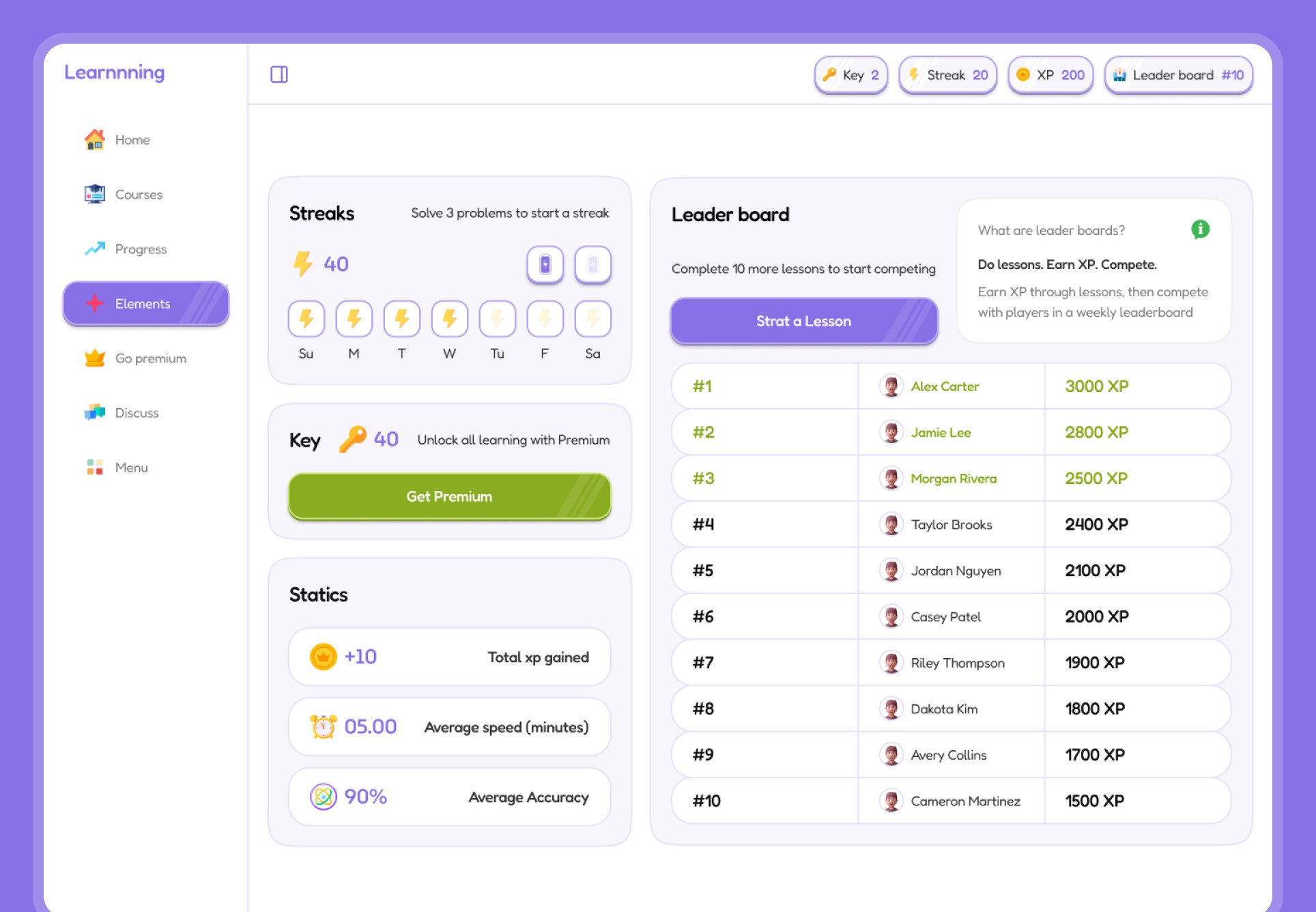Viewport: 1316px width, 912px height.
Task: Toggle Sunday streak lightning box
Action: (x=306, y=319)
